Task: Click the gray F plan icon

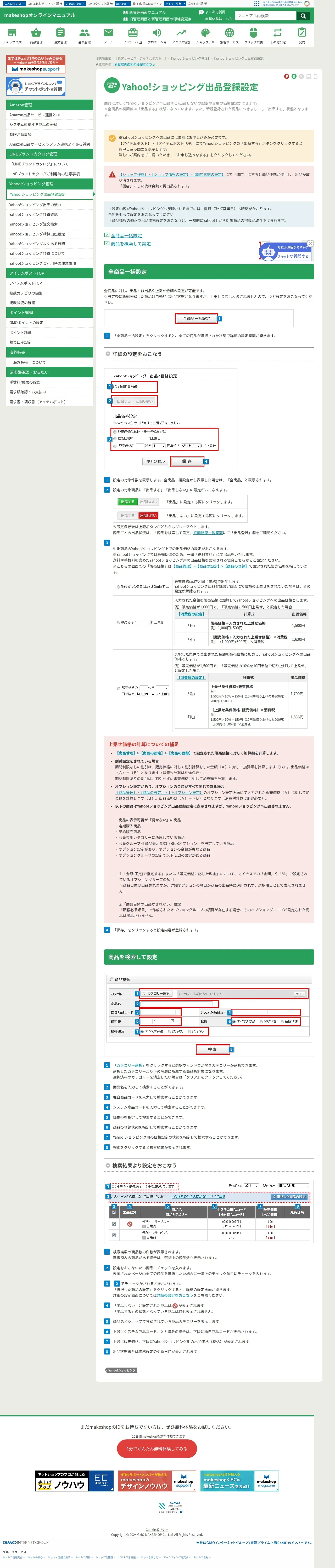Action: [x=301, y=77]
